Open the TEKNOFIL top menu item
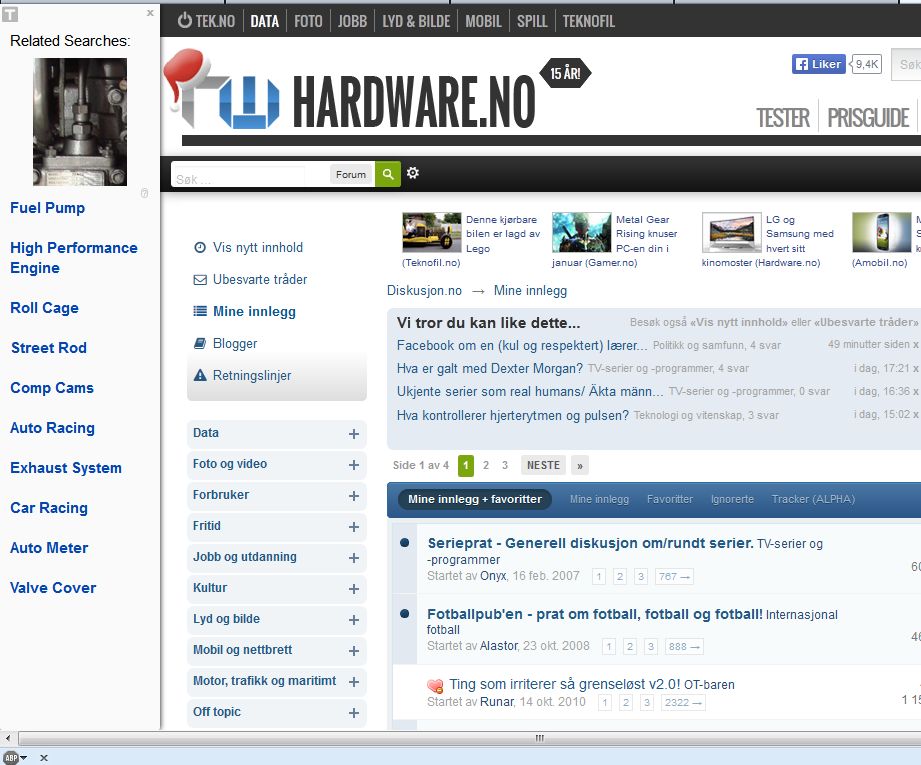This screenshot has width=921, height=765. 589,21
